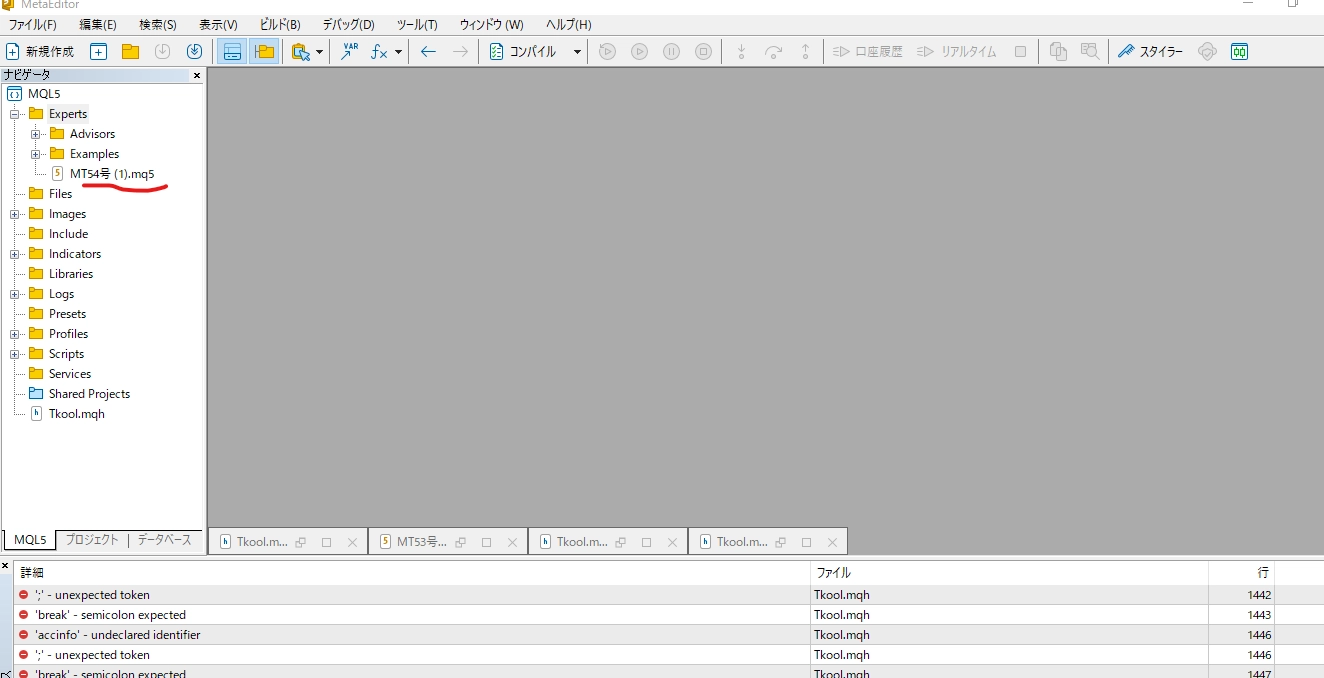This screenshot has height=678, width=1324.
Task: Click the cloud shield protector icon
Action: coord(1207,52)
